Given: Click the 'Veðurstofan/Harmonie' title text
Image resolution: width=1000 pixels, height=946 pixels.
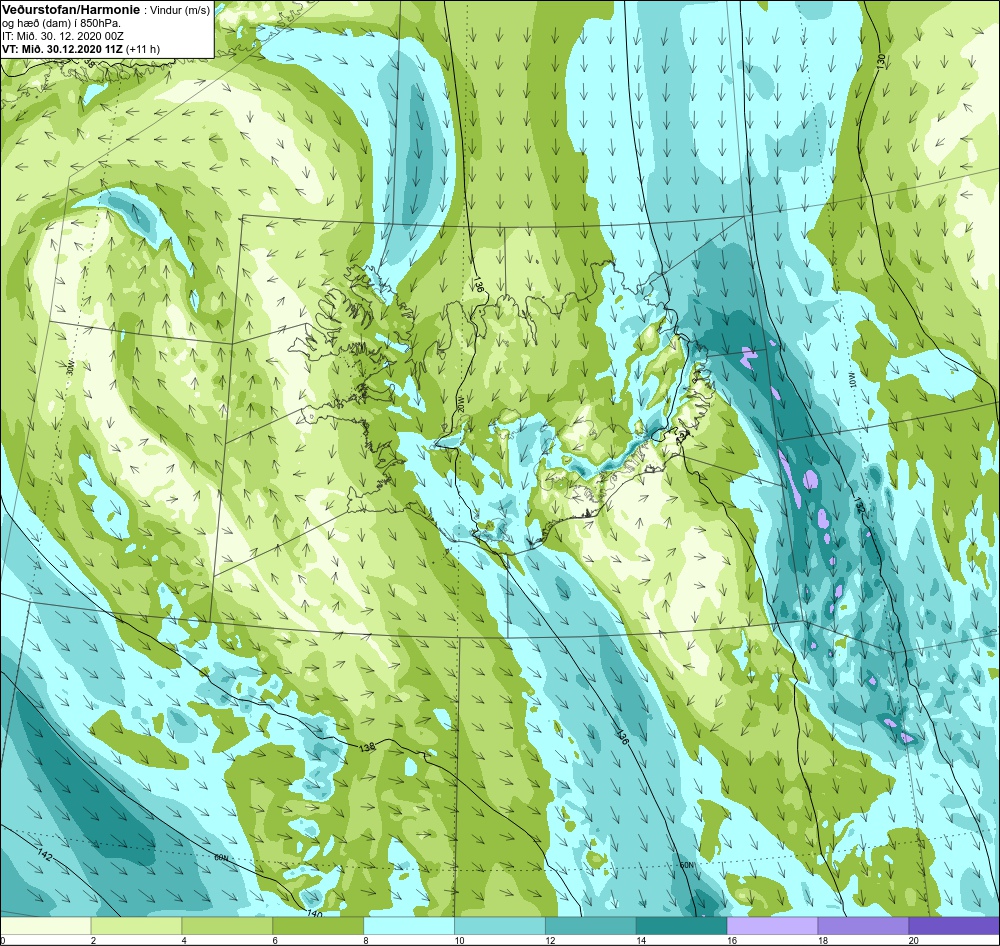Looking at the screenshot, I should tap(69, 11).
